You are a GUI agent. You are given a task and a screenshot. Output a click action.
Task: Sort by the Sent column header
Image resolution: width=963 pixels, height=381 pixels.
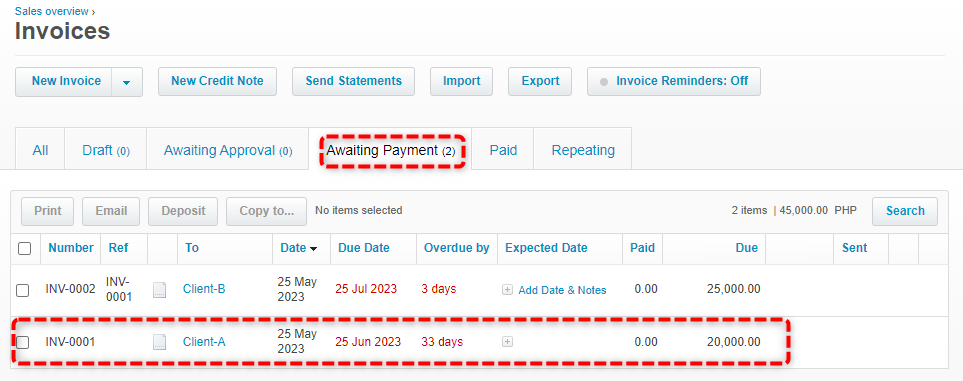[854, 248]
